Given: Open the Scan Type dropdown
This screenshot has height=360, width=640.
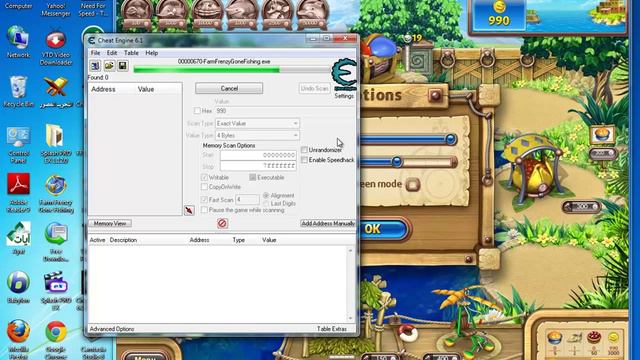Looking at the screenshot, I should tap(257, 123).
